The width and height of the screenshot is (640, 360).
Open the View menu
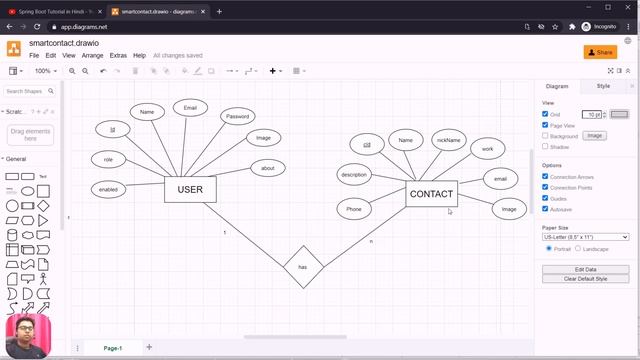[69, 56]
